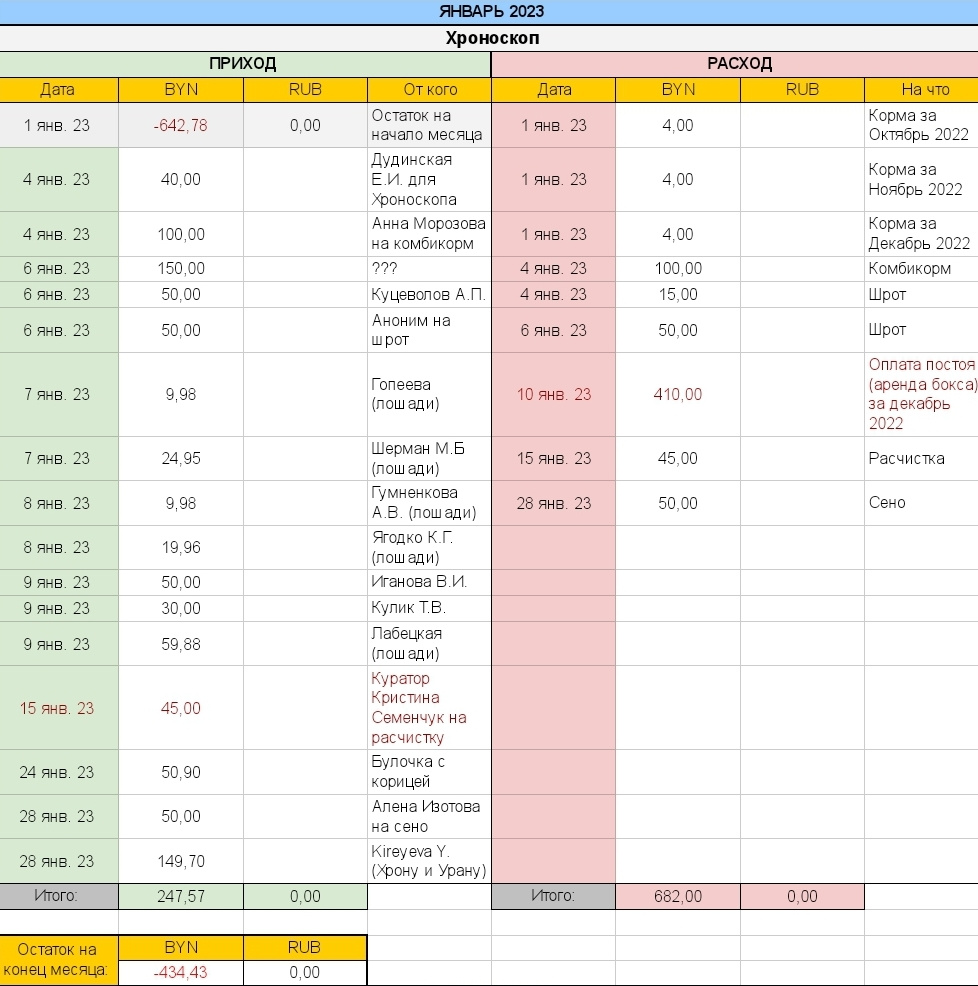Image resolution: width=978 pixels, height=986 pixels.
Task: Click the ПРИХОД section header
Action: coord(244,64)
